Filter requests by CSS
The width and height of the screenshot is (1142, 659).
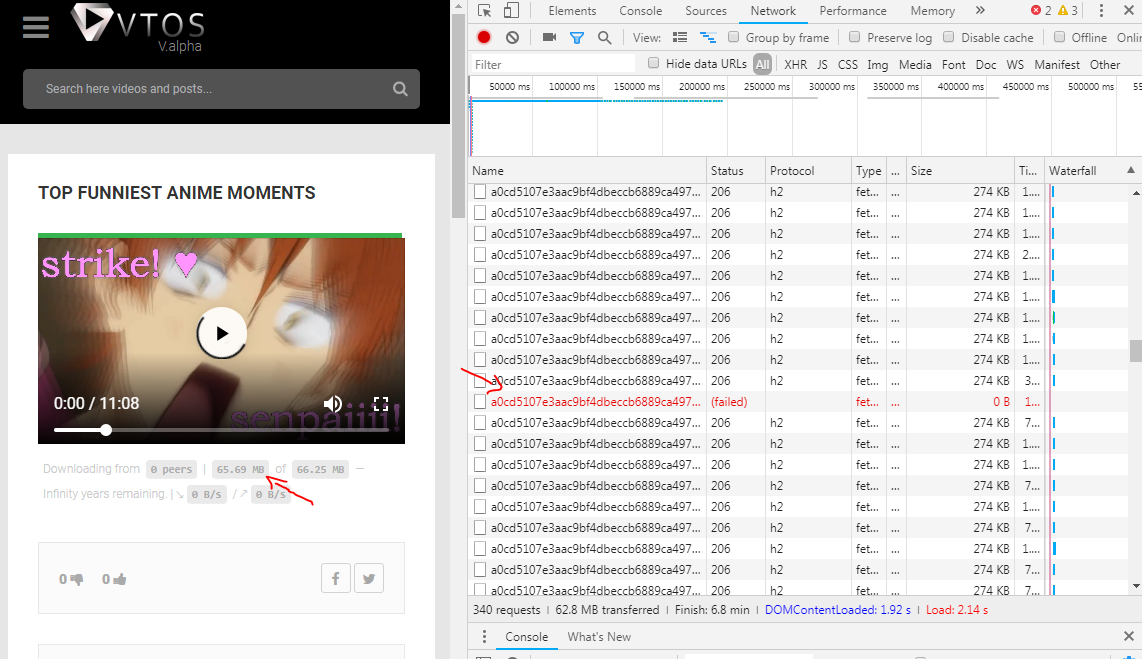[848, 65]
